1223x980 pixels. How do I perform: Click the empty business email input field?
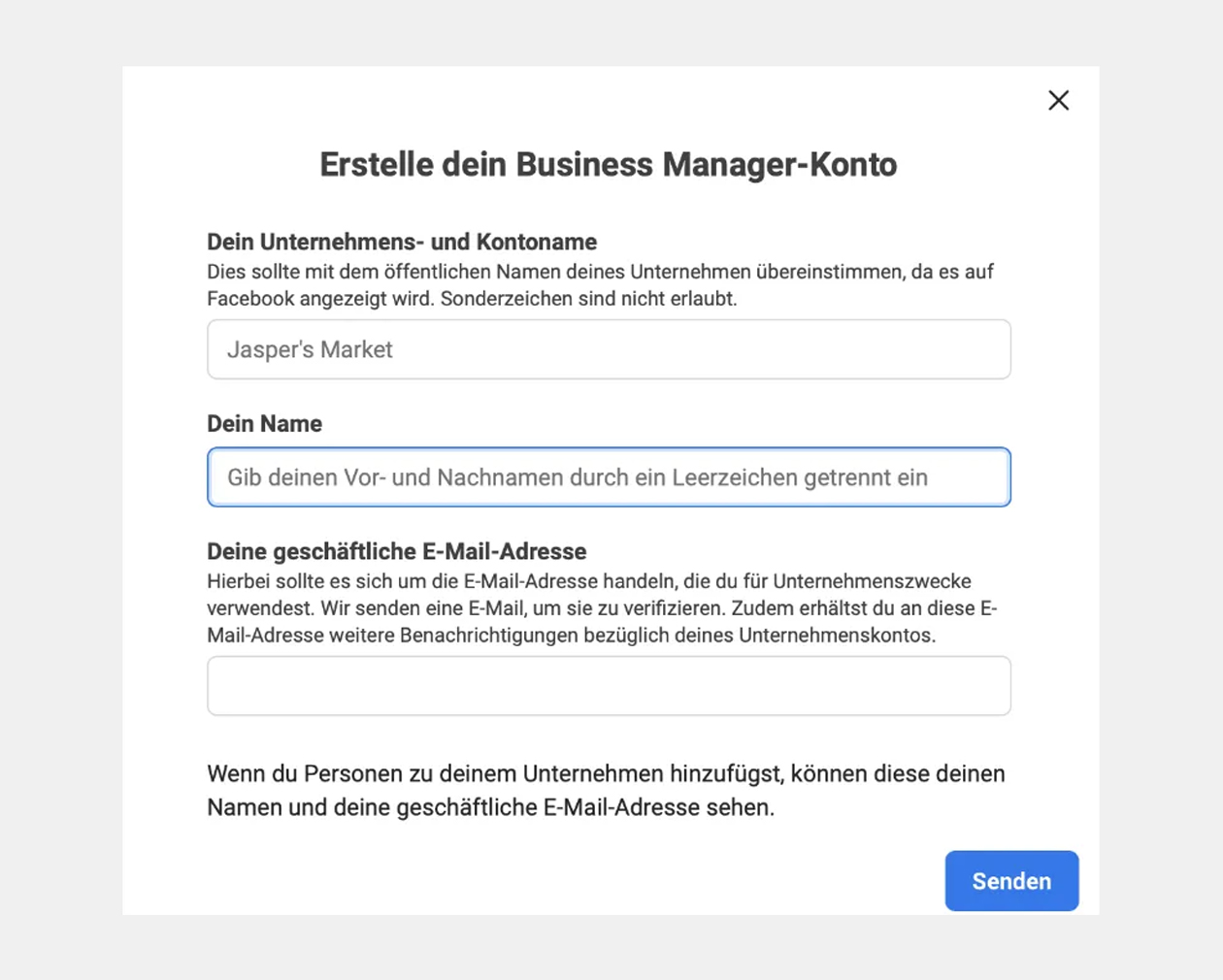(x=609, y=686)
